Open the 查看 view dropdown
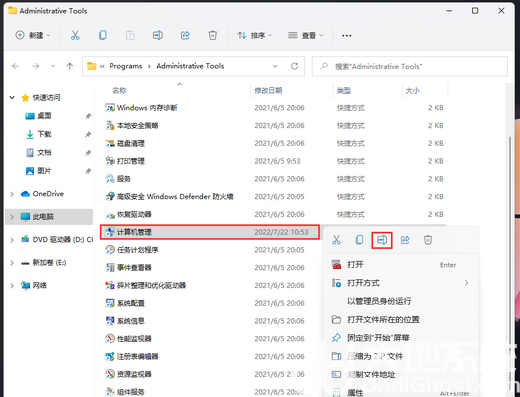 point(306,35)
